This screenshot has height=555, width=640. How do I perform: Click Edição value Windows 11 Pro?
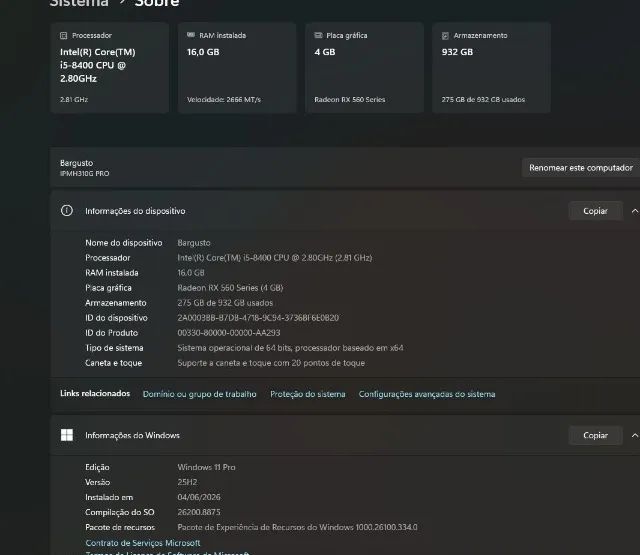click(207, 467)
